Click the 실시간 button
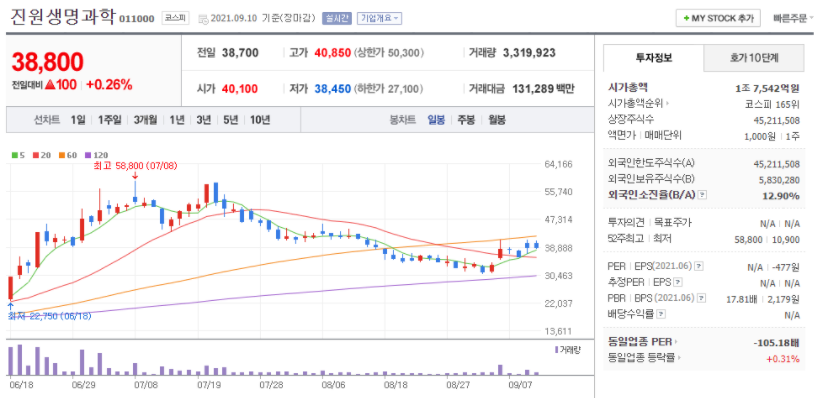The height and width of the screenshot is (398, 814). (x=337, y=18)
